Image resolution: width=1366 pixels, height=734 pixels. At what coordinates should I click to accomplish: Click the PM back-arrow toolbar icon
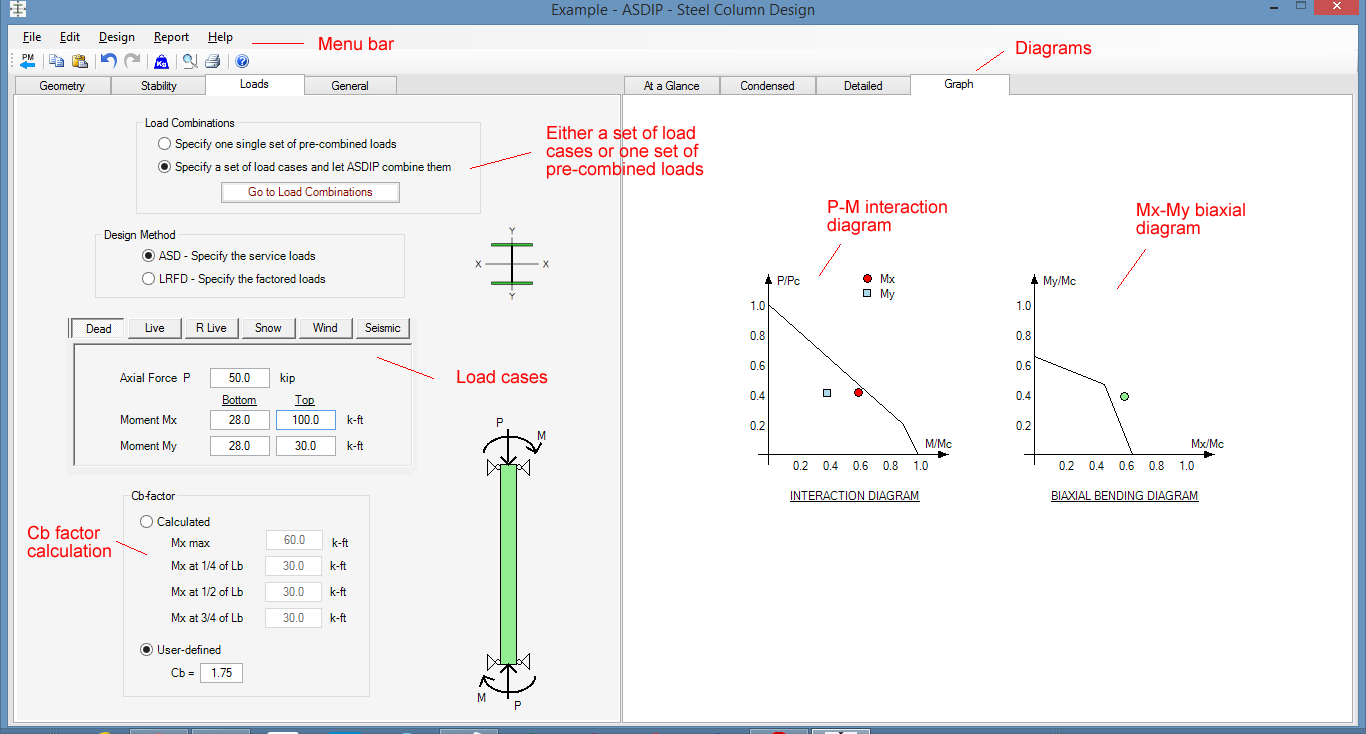[x=27, y=61]
